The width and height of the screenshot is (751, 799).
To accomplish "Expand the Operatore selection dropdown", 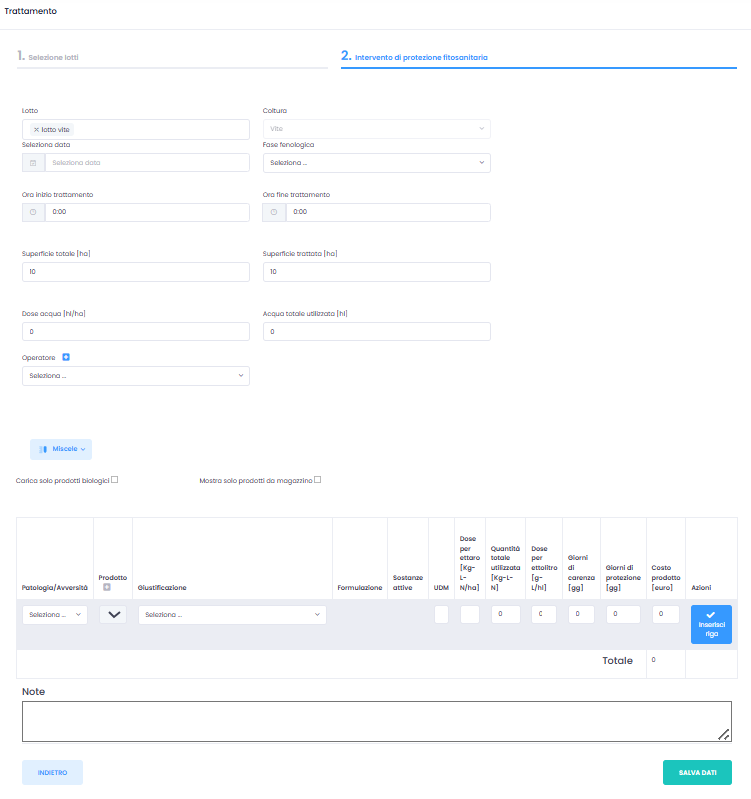I will [x=135, y=376].
